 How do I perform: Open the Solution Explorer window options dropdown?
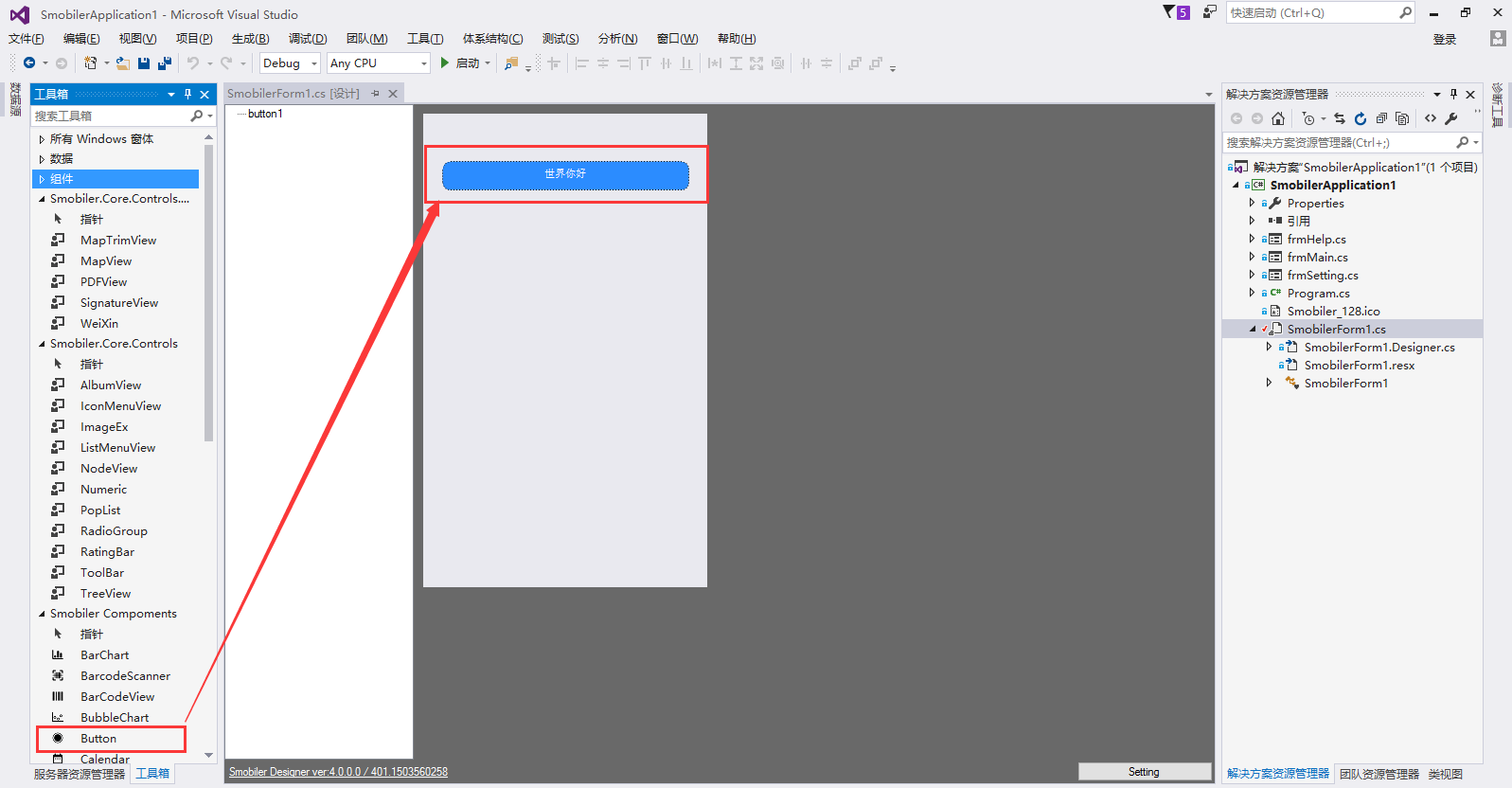pyautogui.click(x=1437, y=94)
